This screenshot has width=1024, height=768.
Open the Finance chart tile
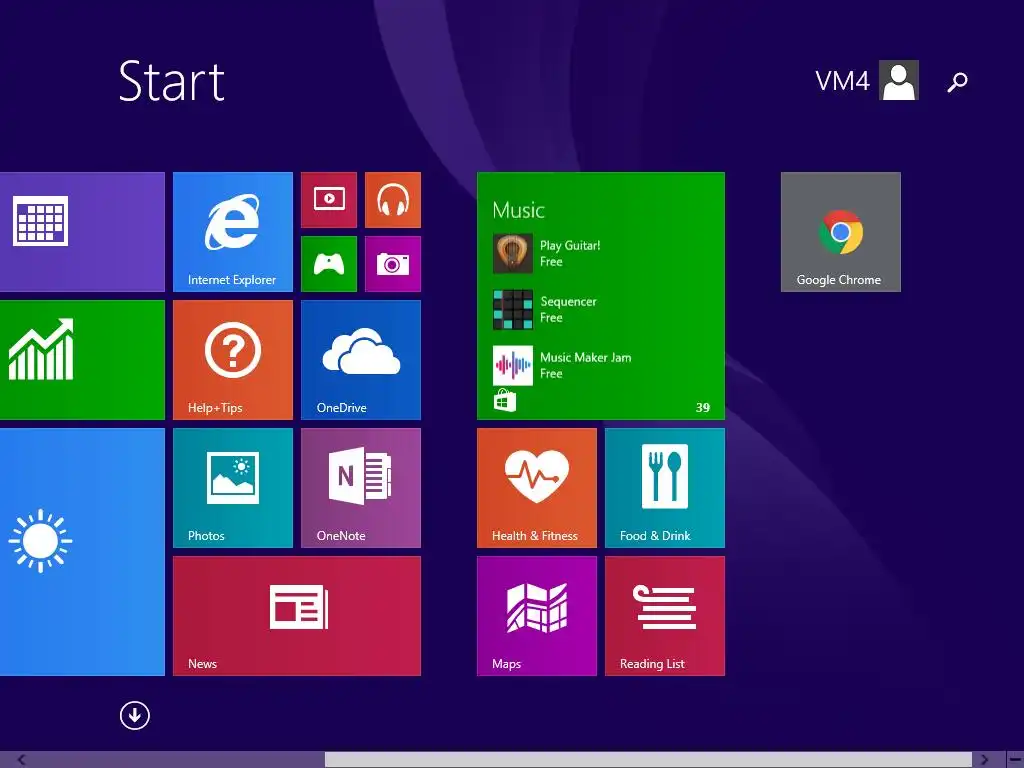click(x=82, y=360)
